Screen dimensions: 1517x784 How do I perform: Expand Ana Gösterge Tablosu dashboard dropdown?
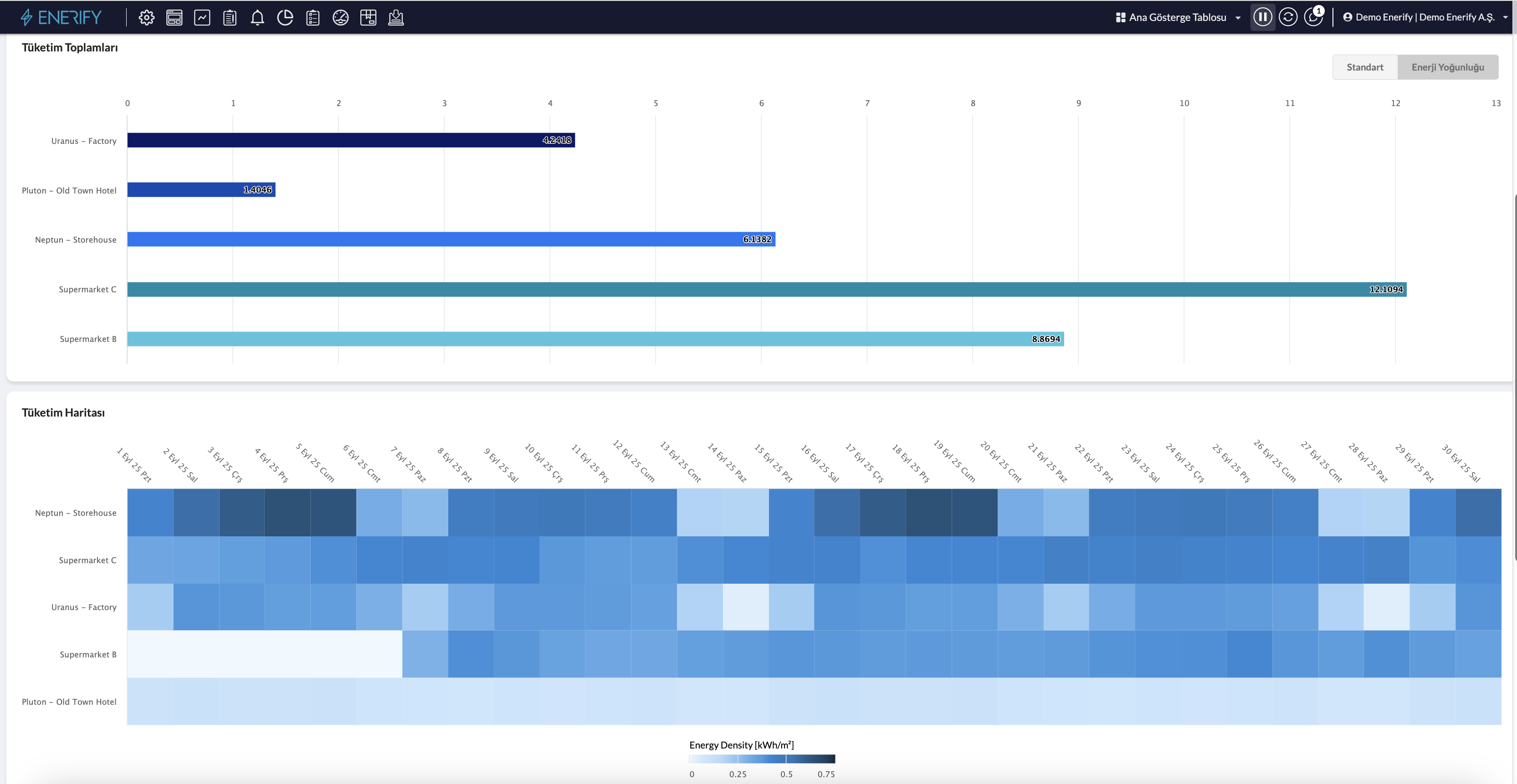[x=1178, y=18]
